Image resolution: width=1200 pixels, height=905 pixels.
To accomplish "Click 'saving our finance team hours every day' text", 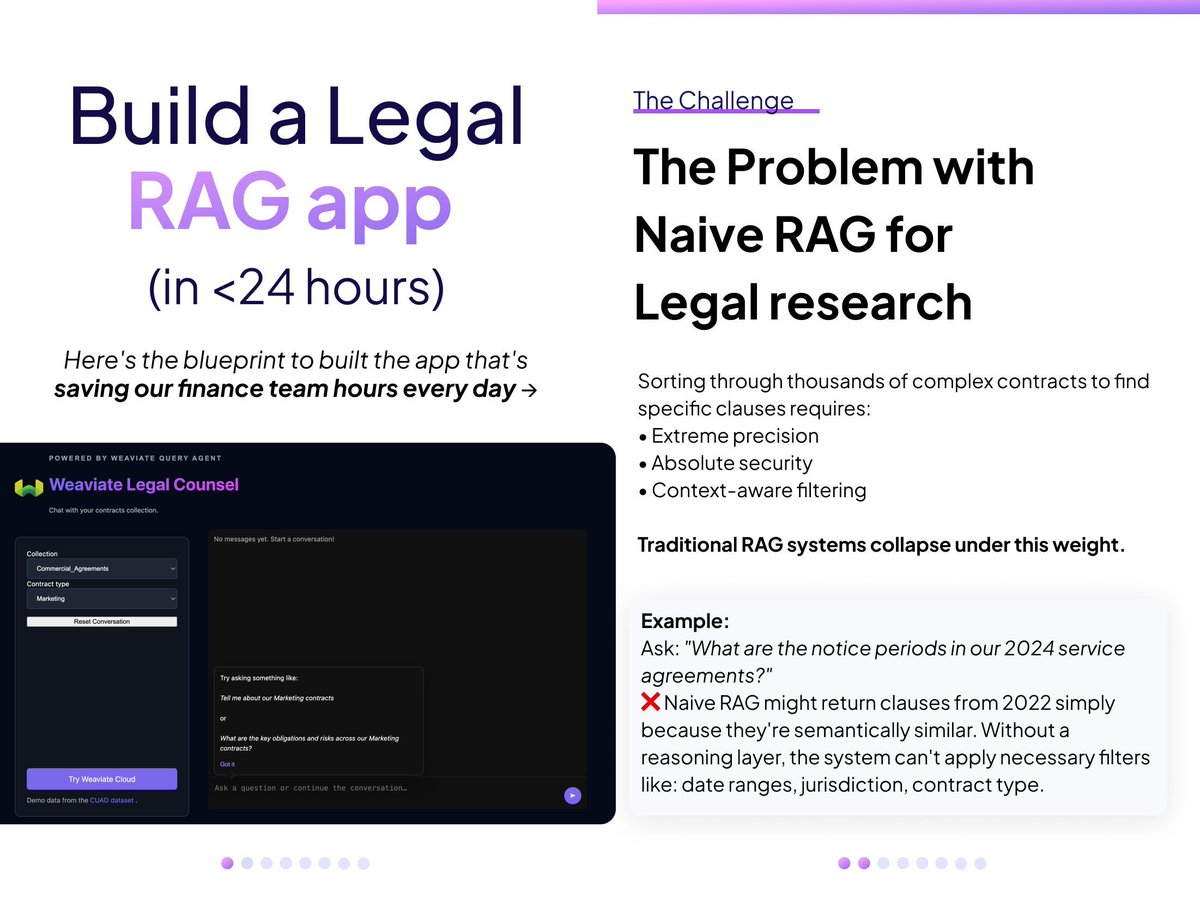I will click(285, 389).
